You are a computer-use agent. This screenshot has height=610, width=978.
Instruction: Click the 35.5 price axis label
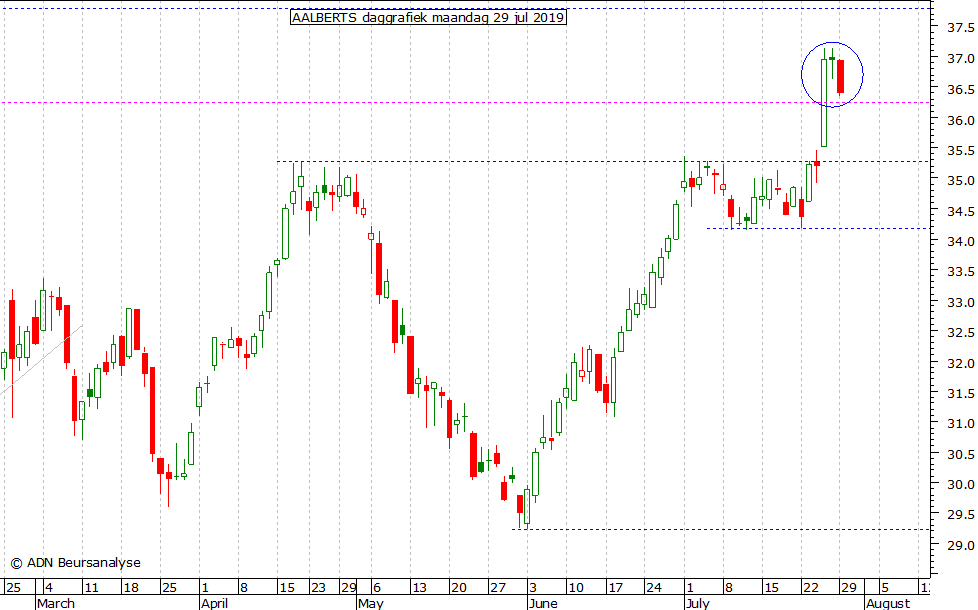(961, 151)
